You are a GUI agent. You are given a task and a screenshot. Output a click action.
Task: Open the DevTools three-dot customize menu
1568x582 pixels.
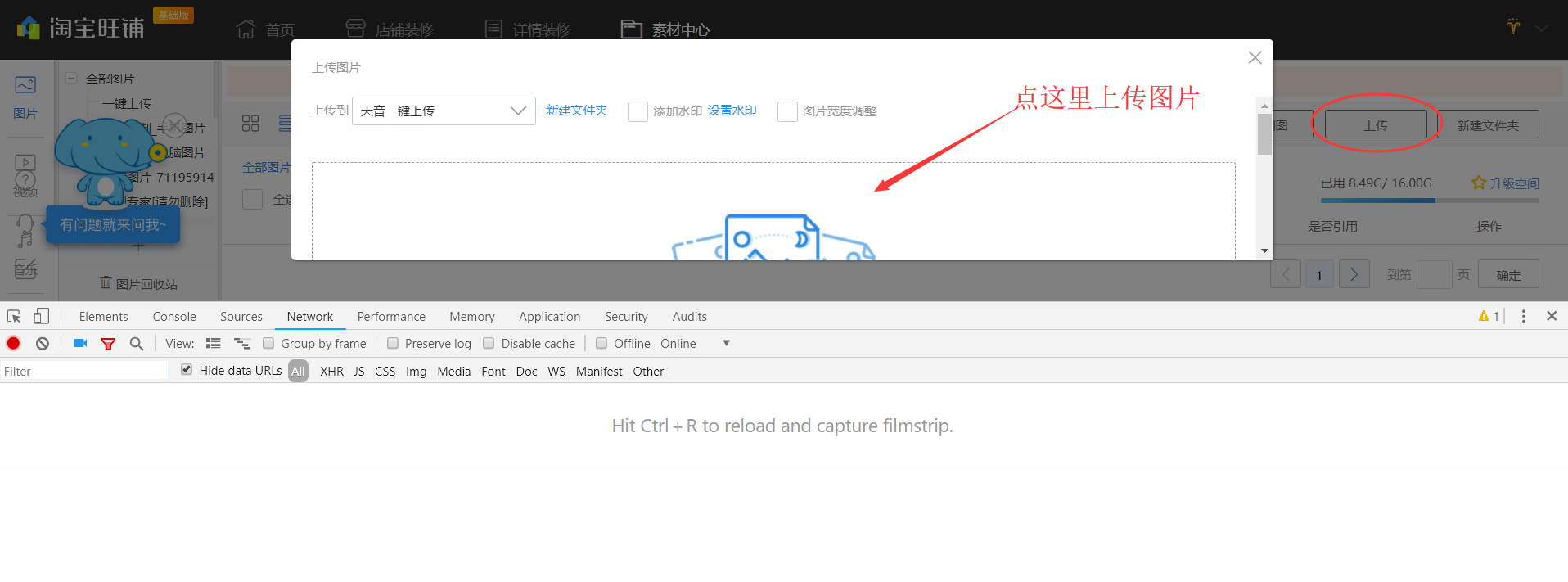point(1523,316)
